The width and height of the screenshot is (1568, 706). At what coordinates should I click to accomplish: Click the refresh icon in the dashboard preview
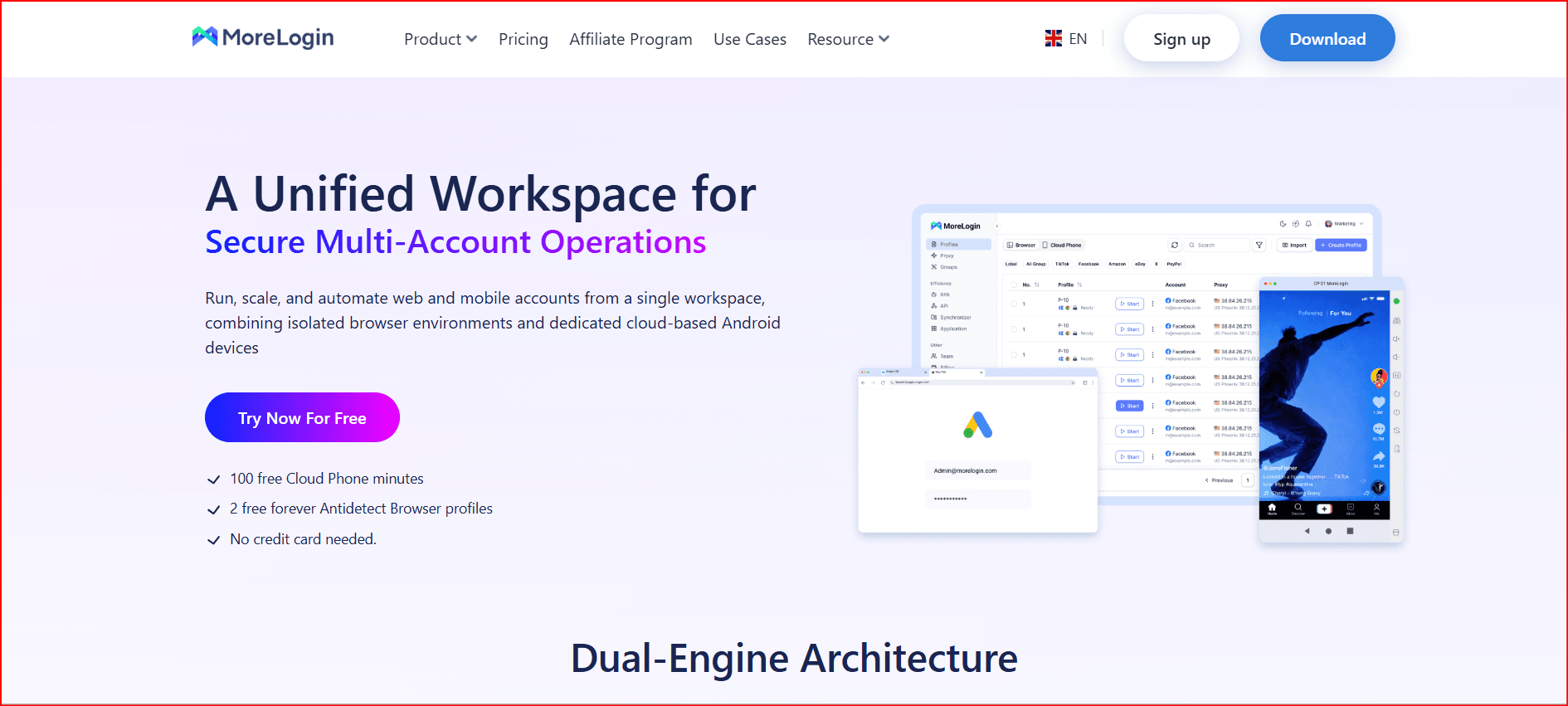pos(1174,246)
